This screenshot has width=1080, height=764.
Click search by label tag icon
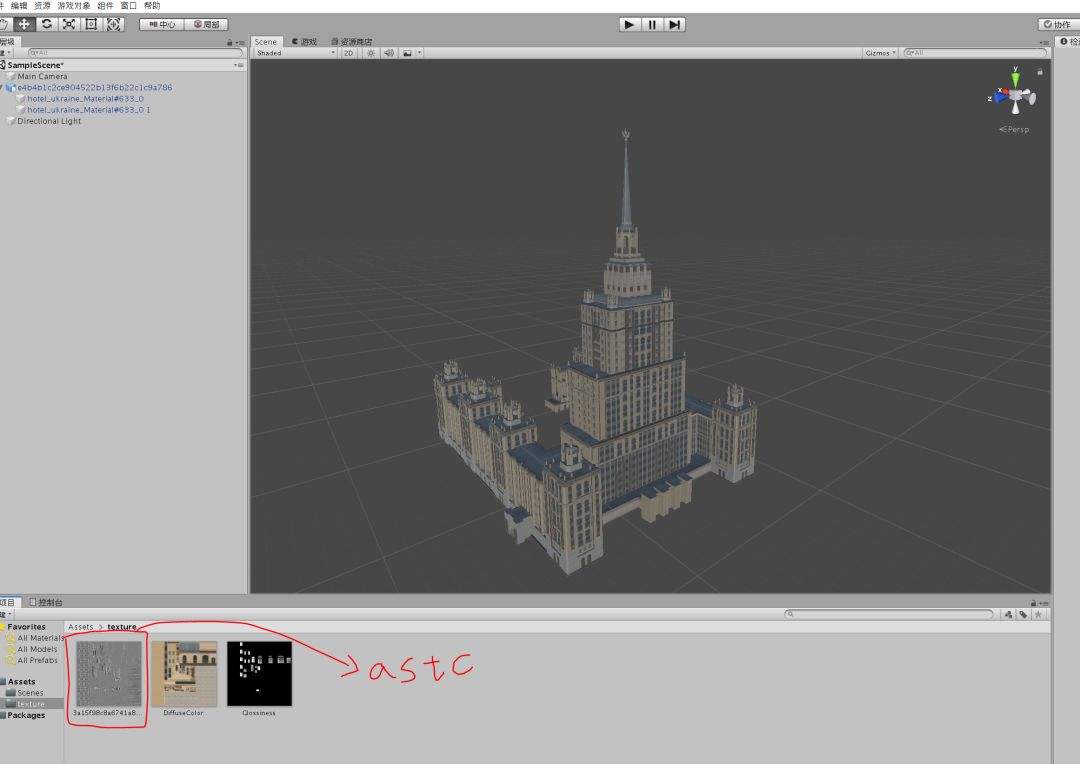(1024, 614)
